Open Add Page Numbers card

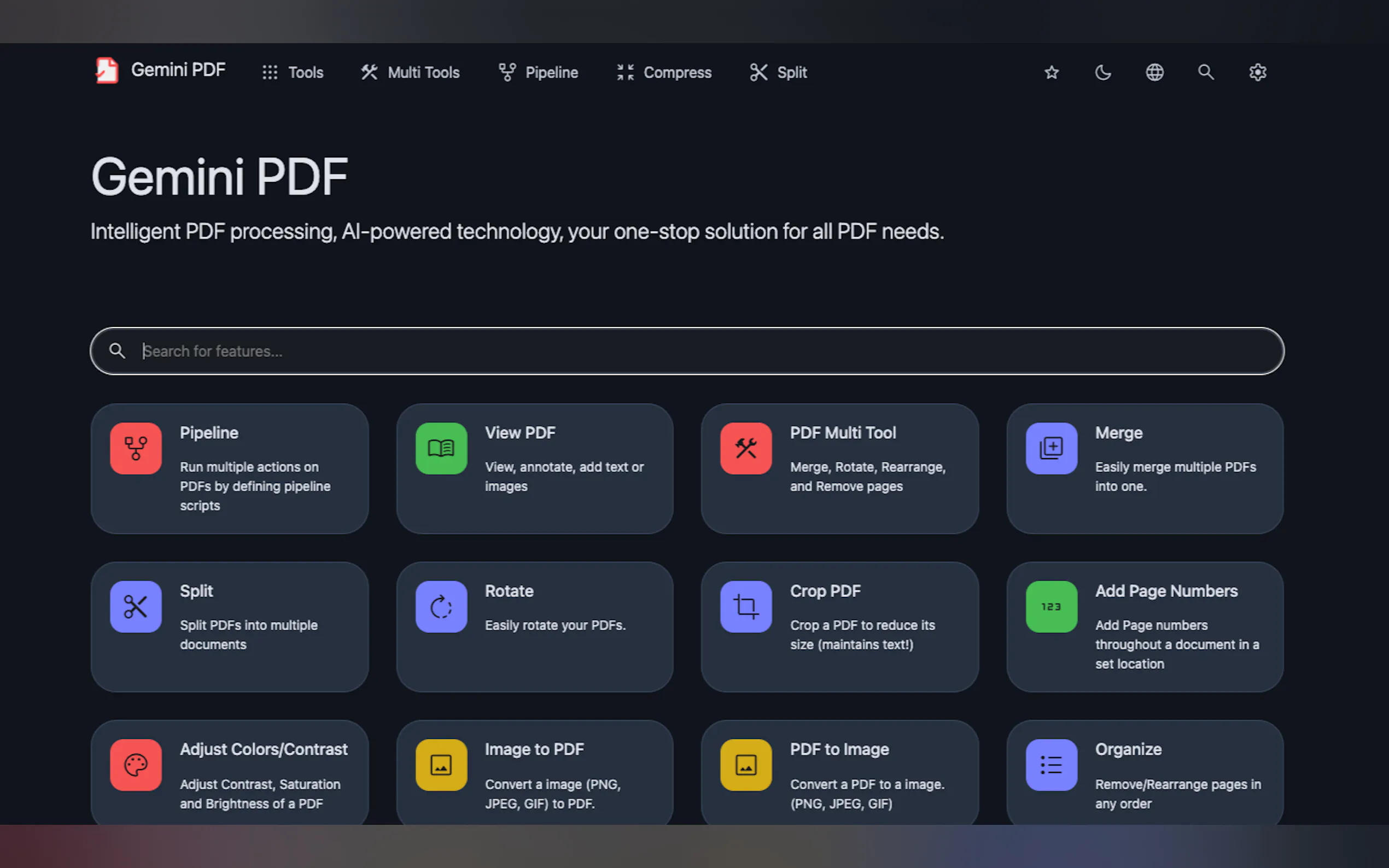click(x=1145, y=626)
